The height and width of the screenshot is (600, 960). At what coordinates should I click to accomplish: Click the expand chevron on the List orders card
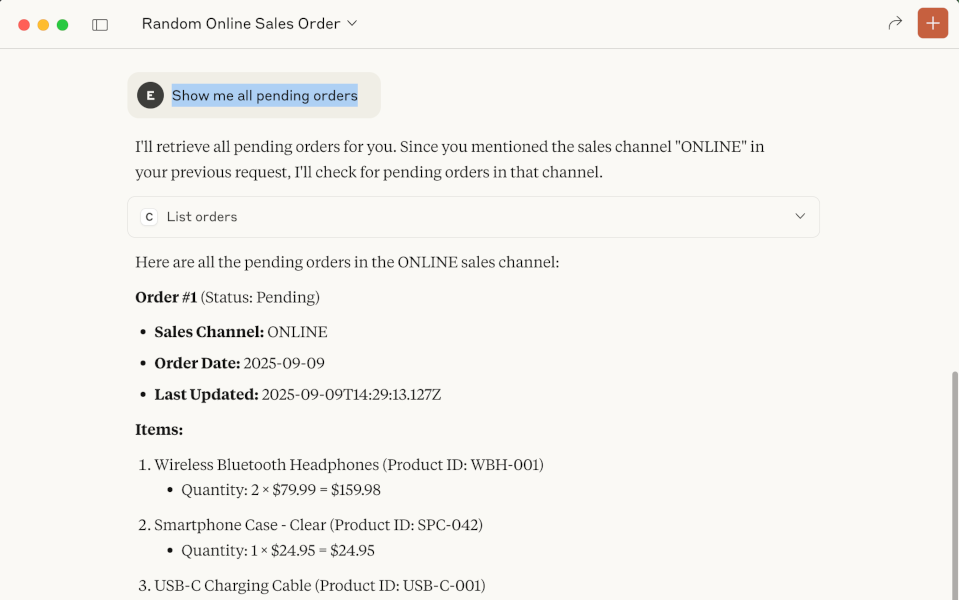click(x=799, y=216)
